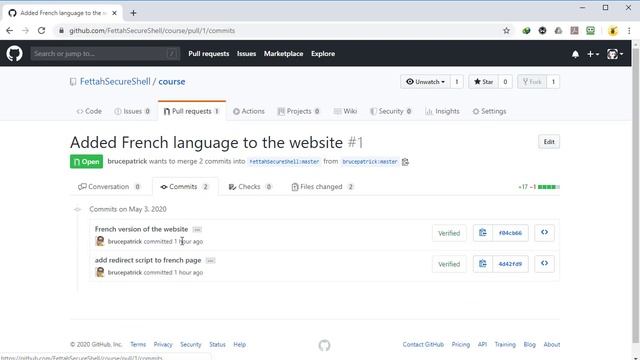The height and width of the screenshot is (360, 640).
Task: Expand description of add redirect script commit
Action: click(210, 260)
